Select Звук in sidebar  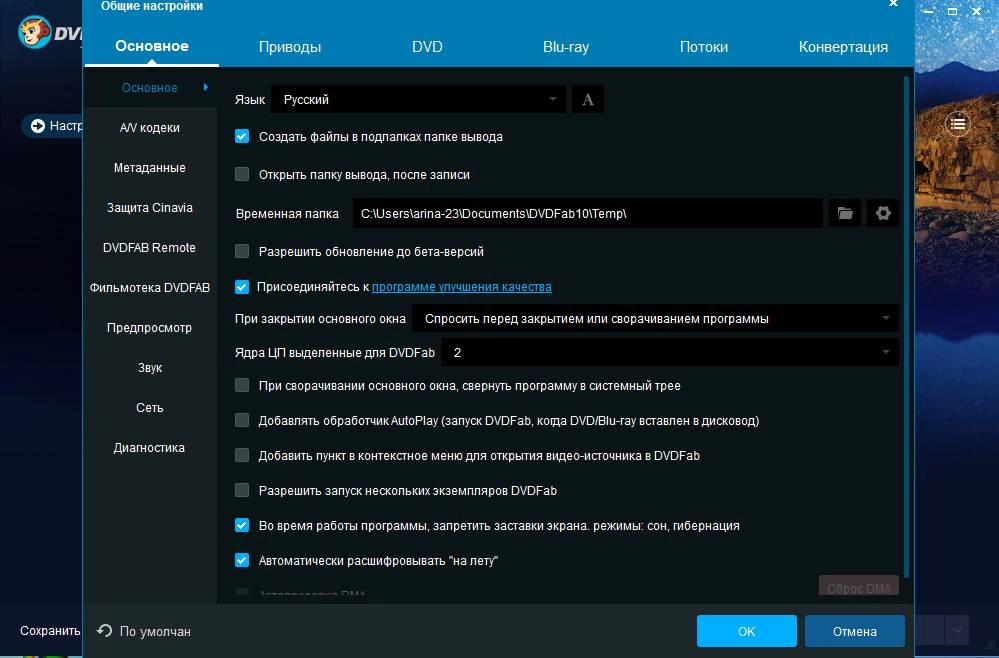tap(150, 368)
